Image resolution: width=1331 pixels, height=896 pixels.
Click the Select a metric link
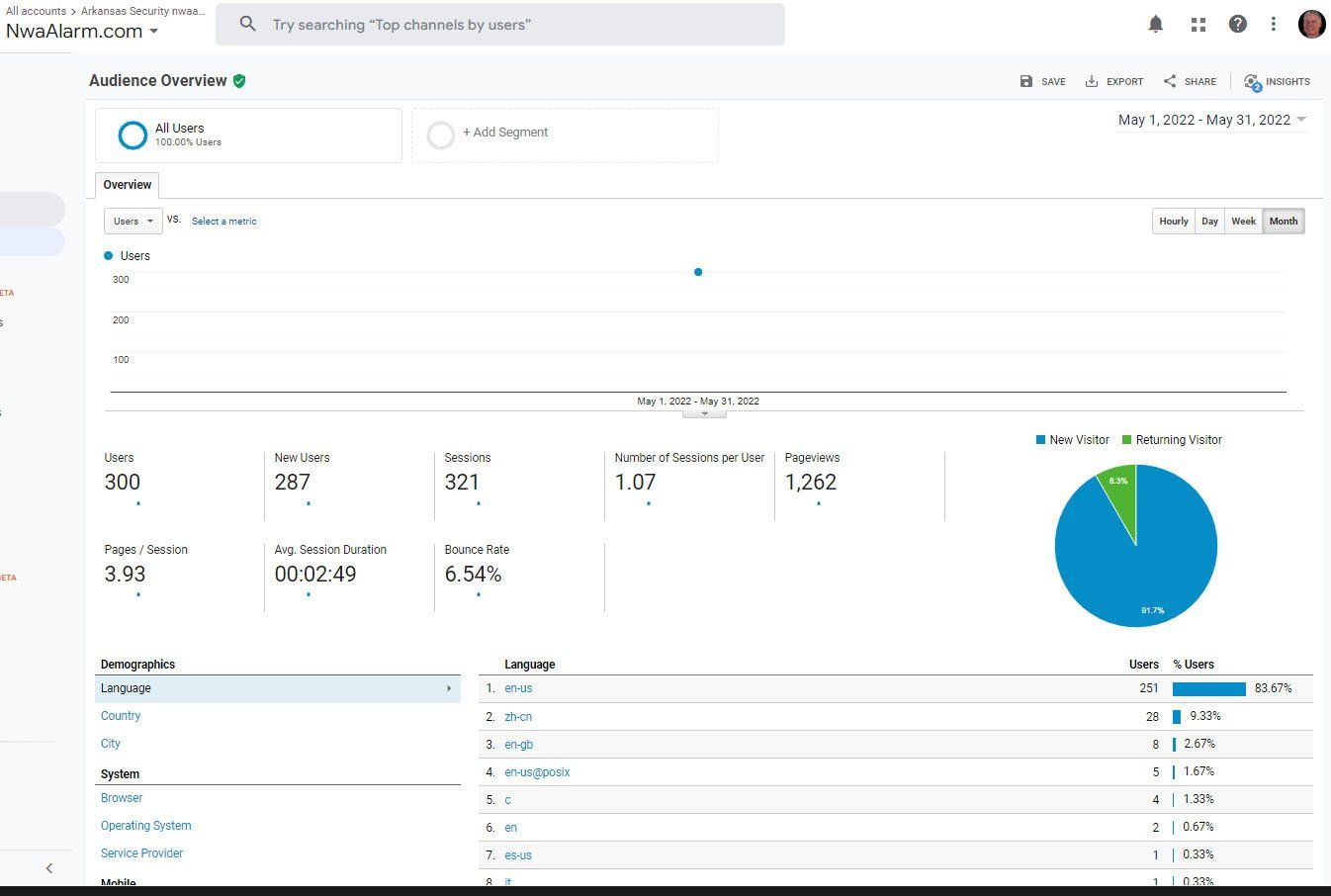pos(223,222)
